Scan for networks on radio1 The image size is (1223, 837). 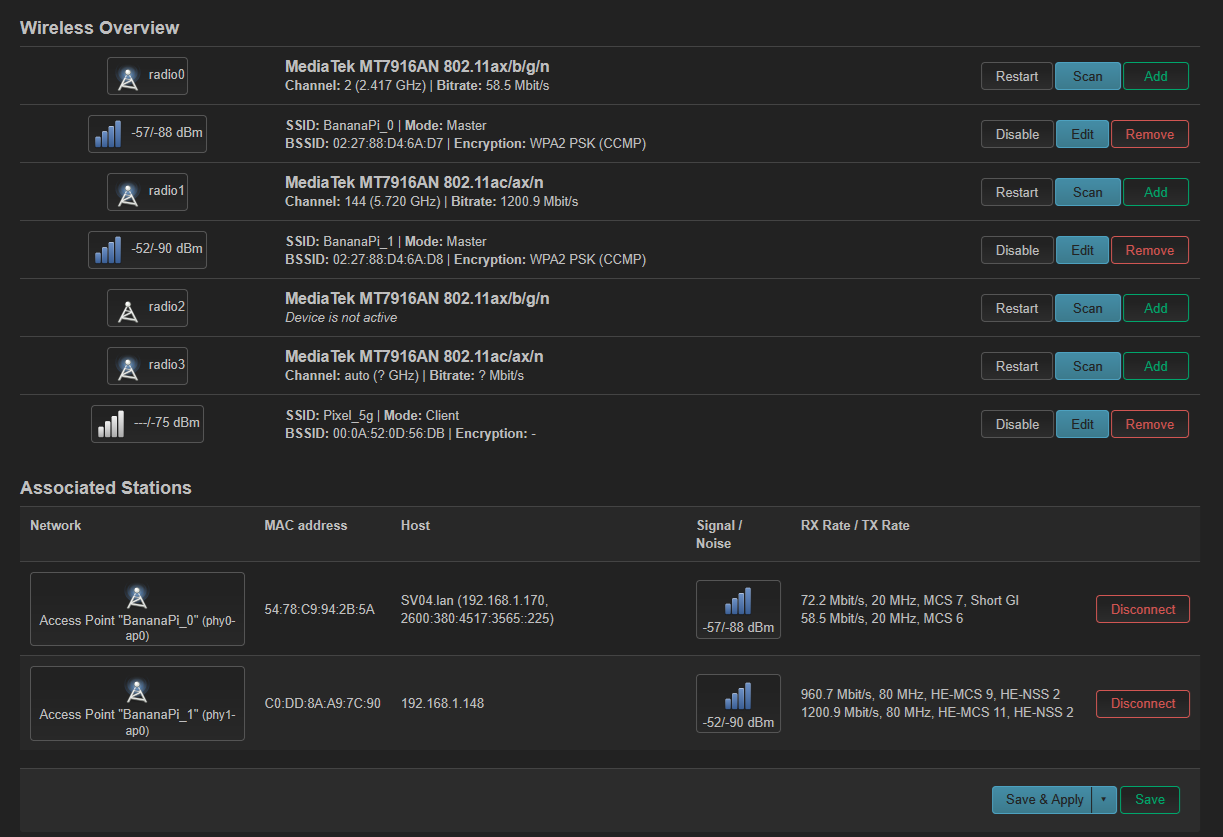click(1088, 192)
